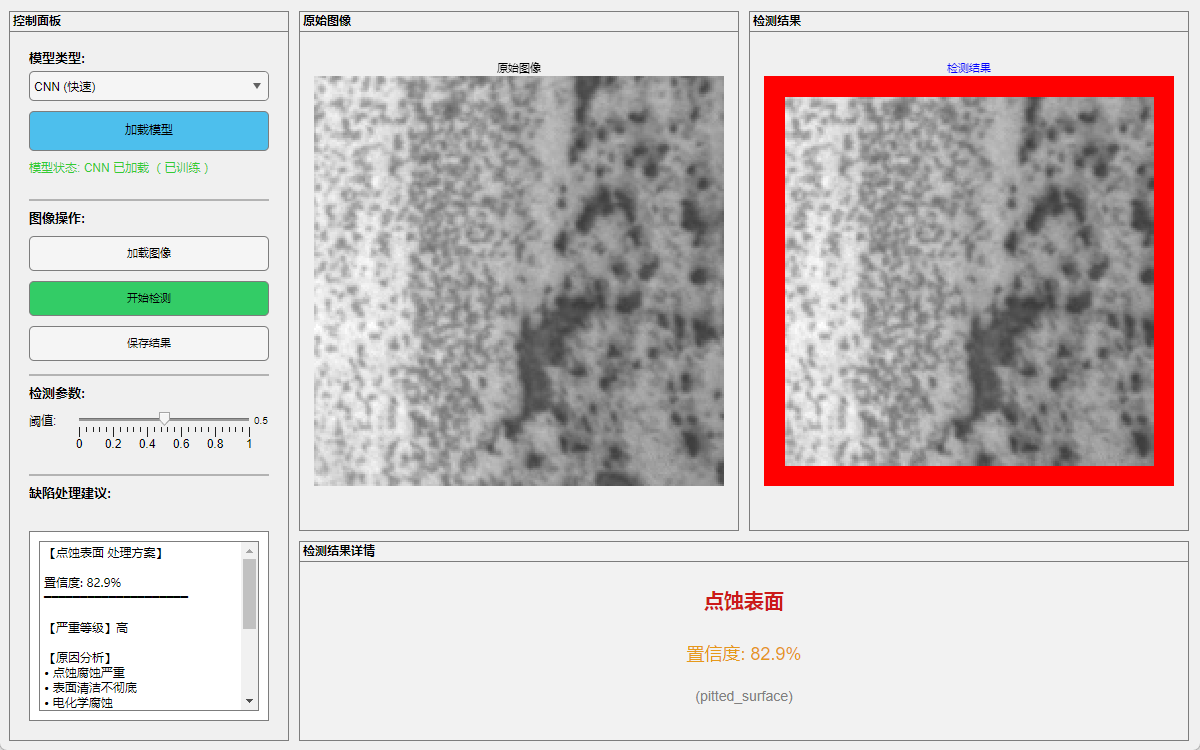Click the scrollbar thumb in the suggestions box
1200x750 pixels.
point(250,593)
